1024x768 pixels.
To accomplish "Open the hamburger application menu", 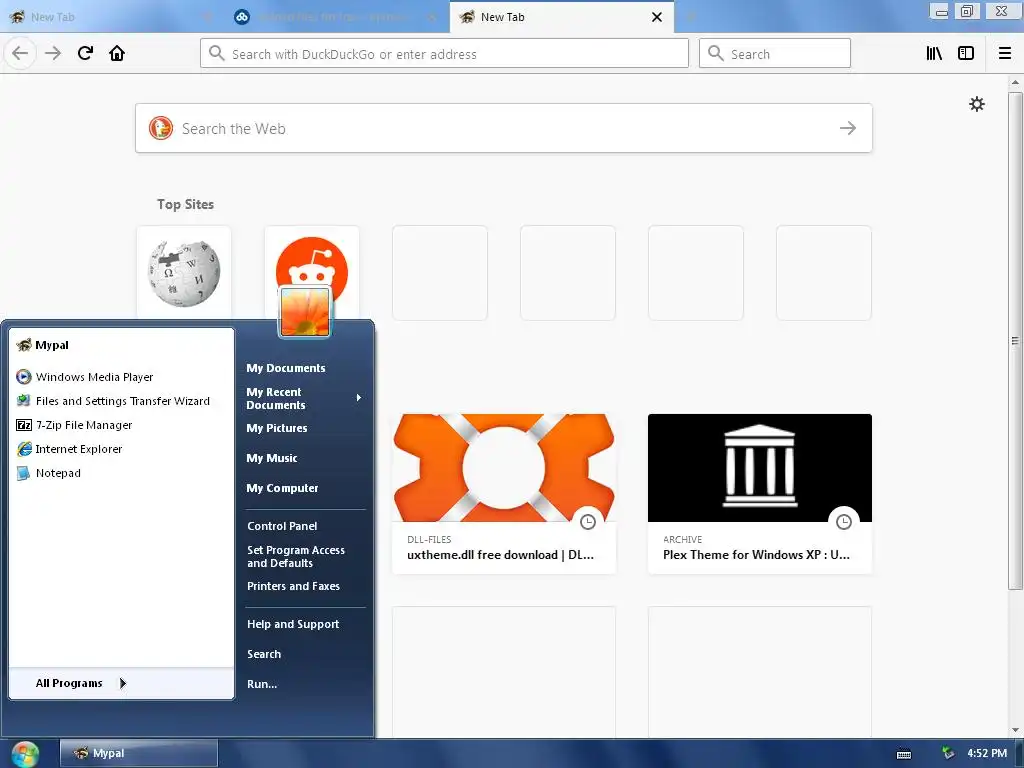I will [x=1004, y=53].
